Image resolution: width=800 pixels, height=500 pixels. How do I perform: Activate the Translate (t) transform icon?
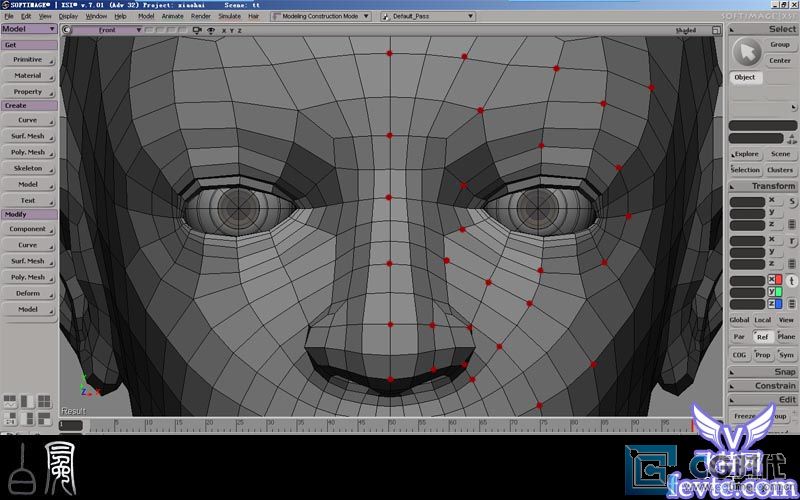(x=792, y=281)
